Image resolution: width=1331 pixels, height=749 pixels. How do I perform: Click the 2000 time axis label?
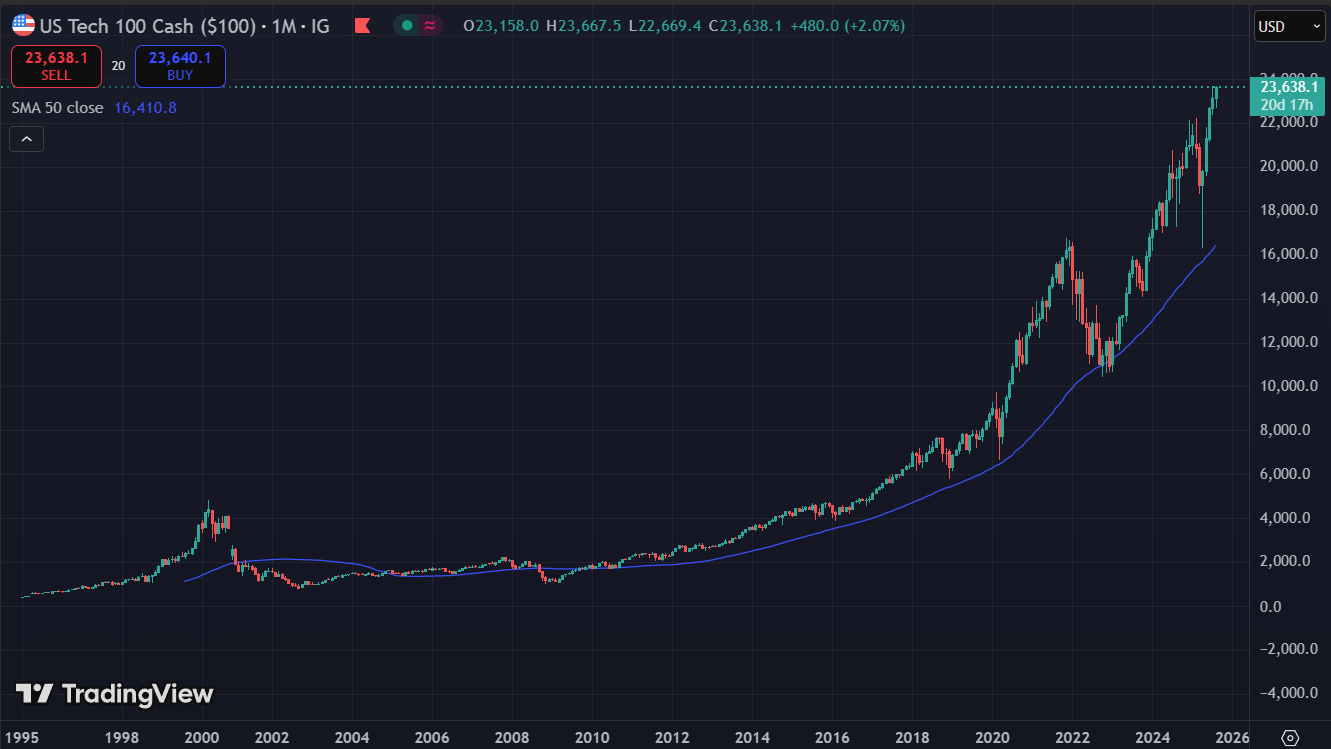202,737
